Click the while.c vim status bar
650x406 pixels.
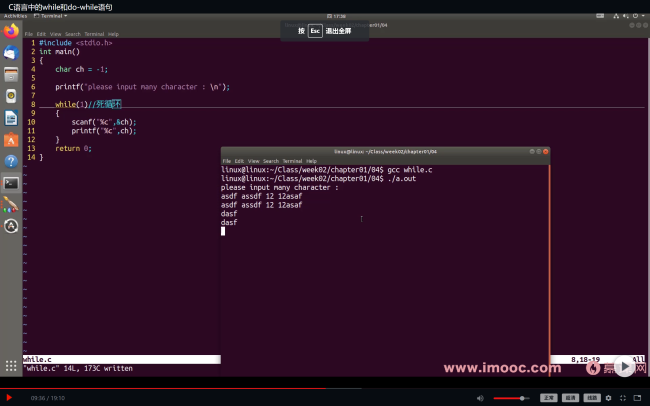[x=121, y=359]
